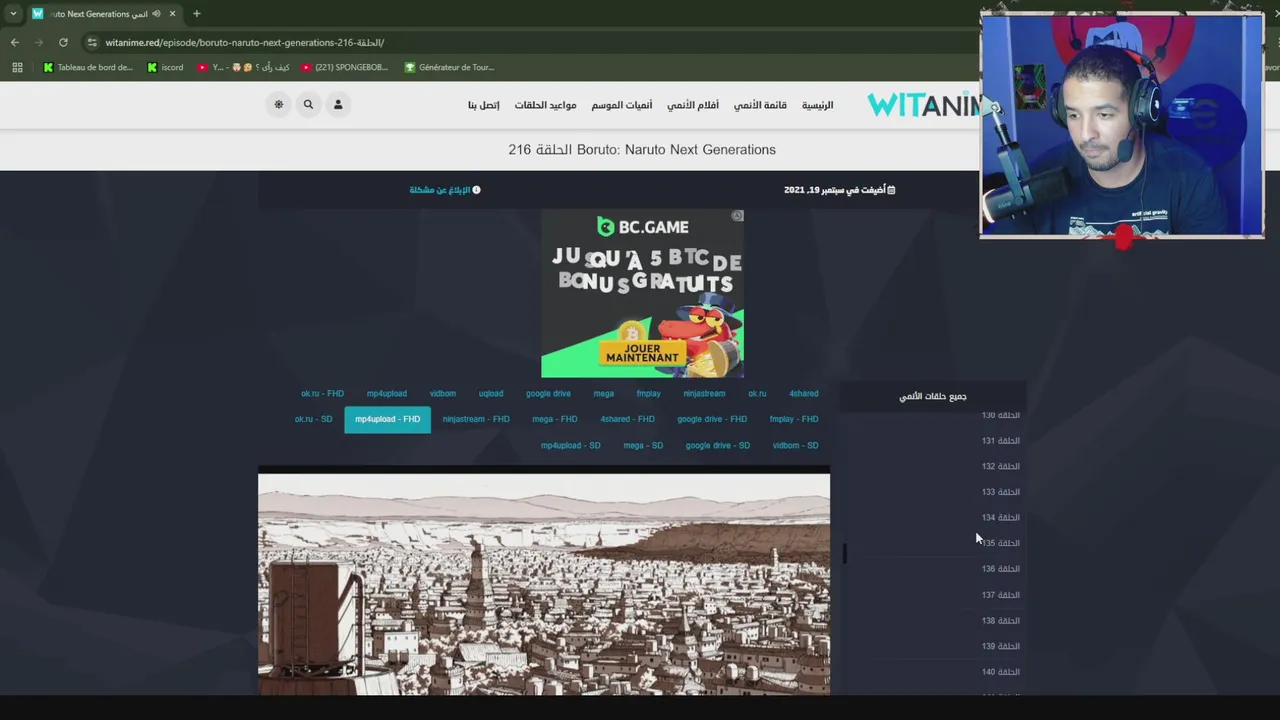Reload the page with the refresh icon
Viewport: 1280px width, 720px height.
coord(63,42)
